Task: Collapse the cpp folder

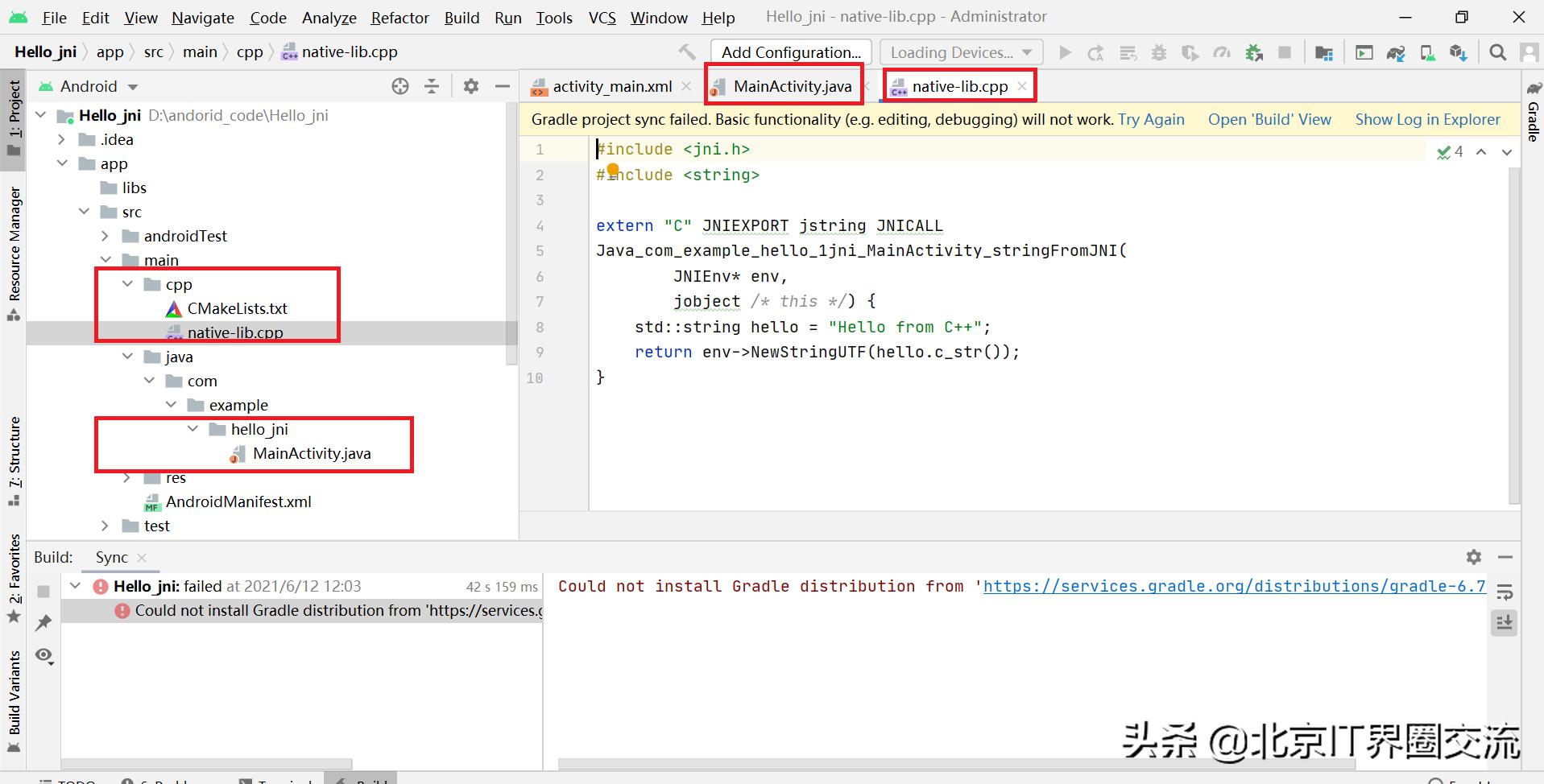Action: [127, 284]
